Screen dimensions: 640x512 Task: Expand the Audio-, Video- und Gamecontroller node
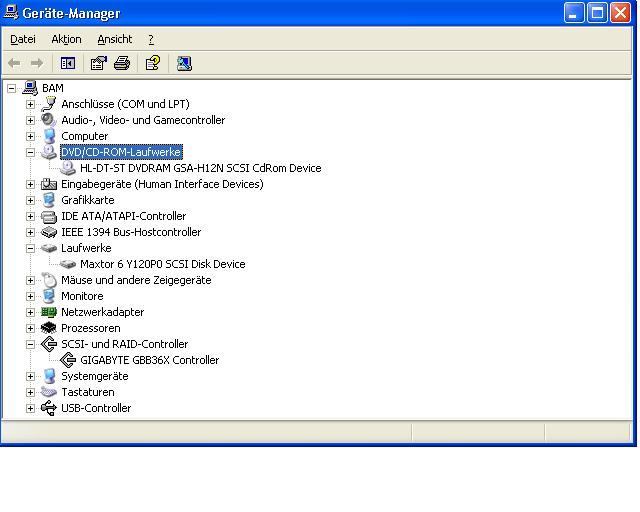click(x=30, y=120)
